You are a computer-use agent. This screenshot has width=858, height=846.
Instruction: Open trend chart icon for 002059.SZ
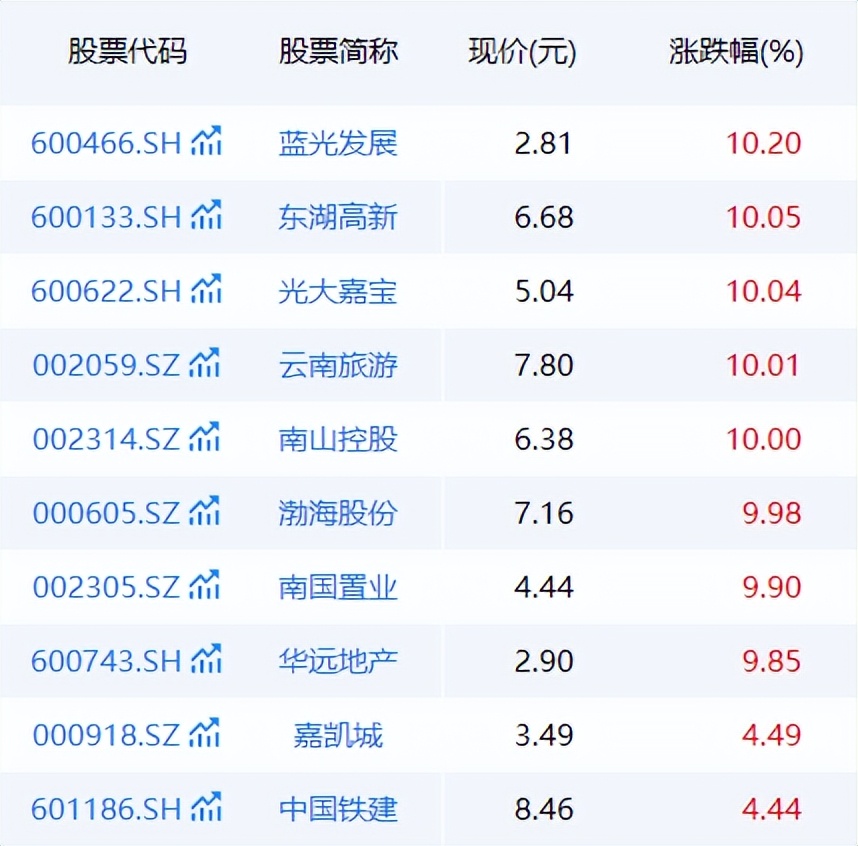pyautogui.click(x=206, y=363)
